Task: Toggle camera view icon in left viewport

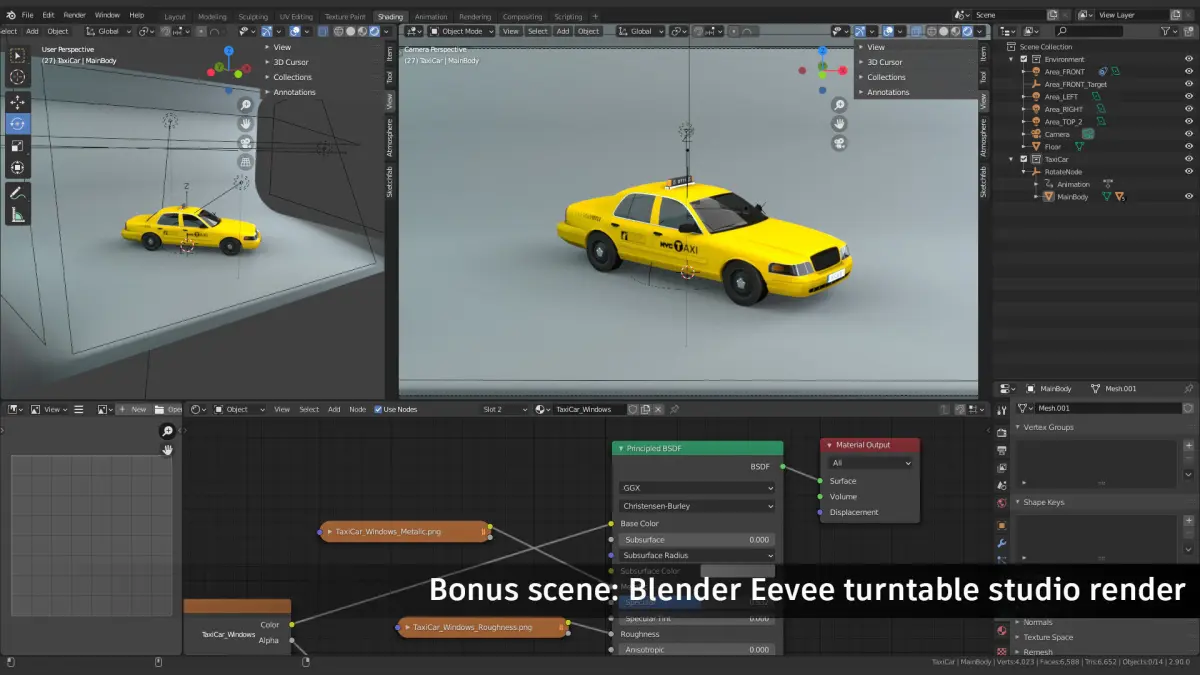Action: pos(245,143)
